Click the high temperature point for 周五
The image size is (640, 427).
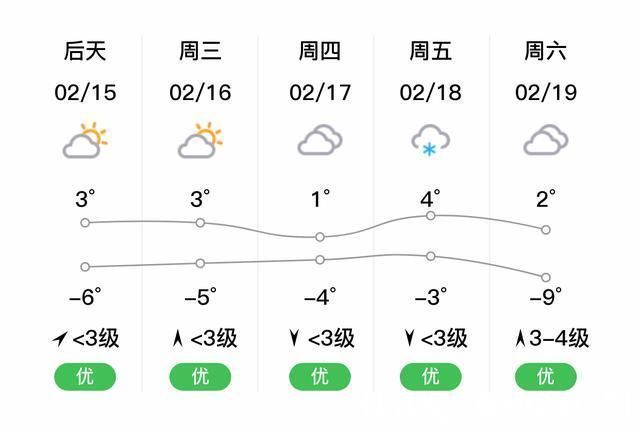pos(431,215)
